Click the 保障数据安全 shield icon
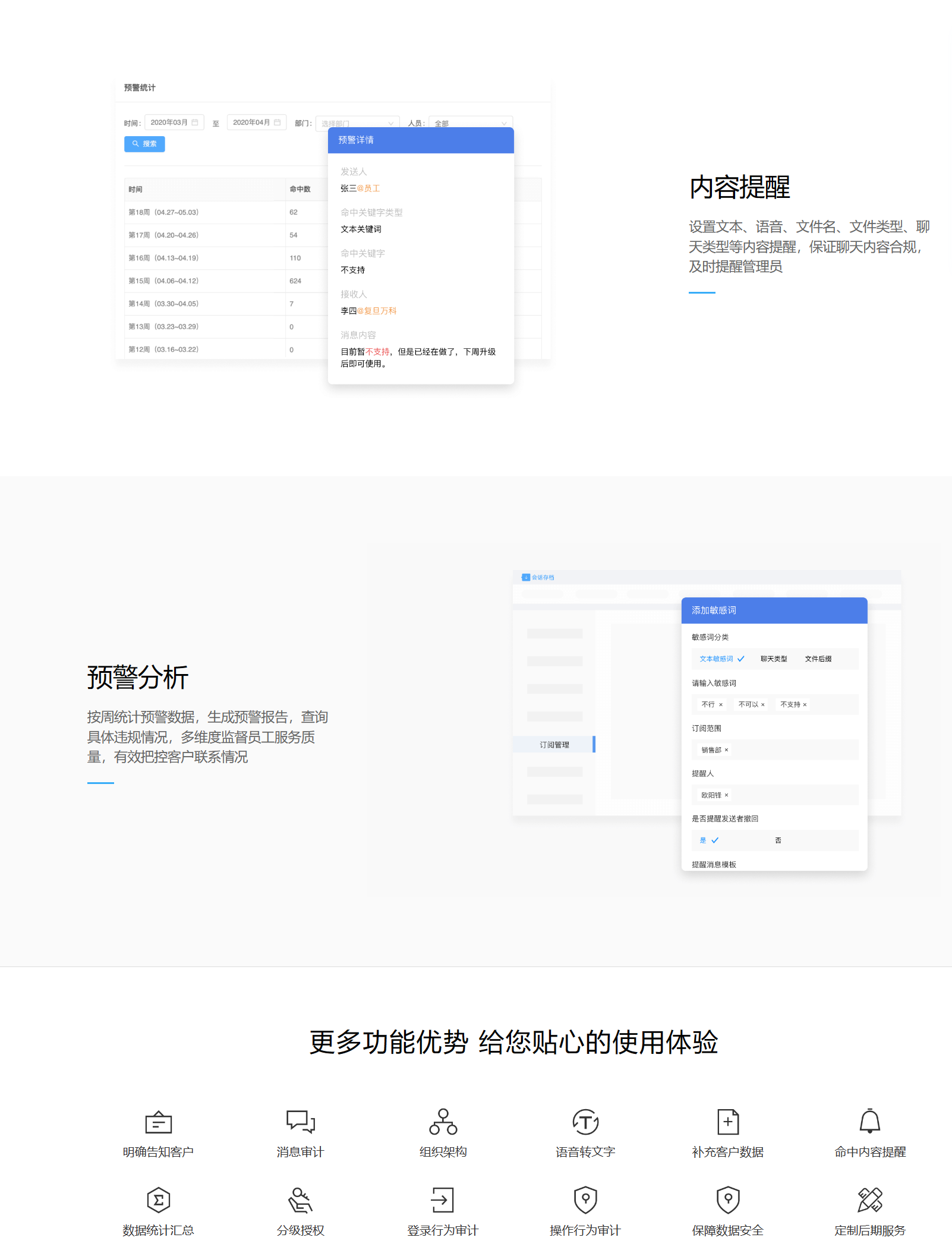Viewport: 952px width, 1250px height. coord(727,1200)
